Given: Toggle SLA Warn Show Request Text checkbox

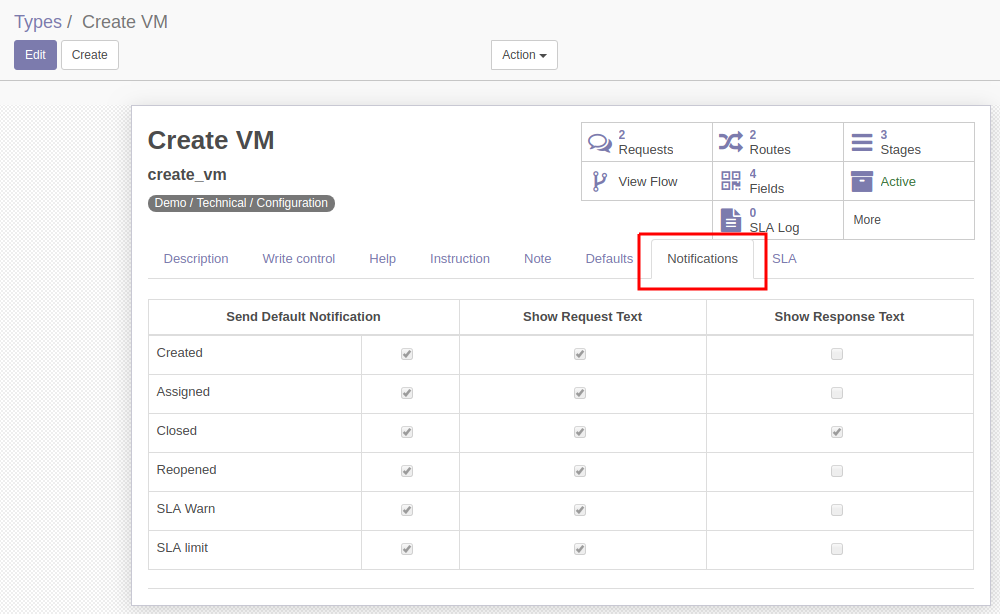Looking at the screenshot, I should [x=580, y=509].
